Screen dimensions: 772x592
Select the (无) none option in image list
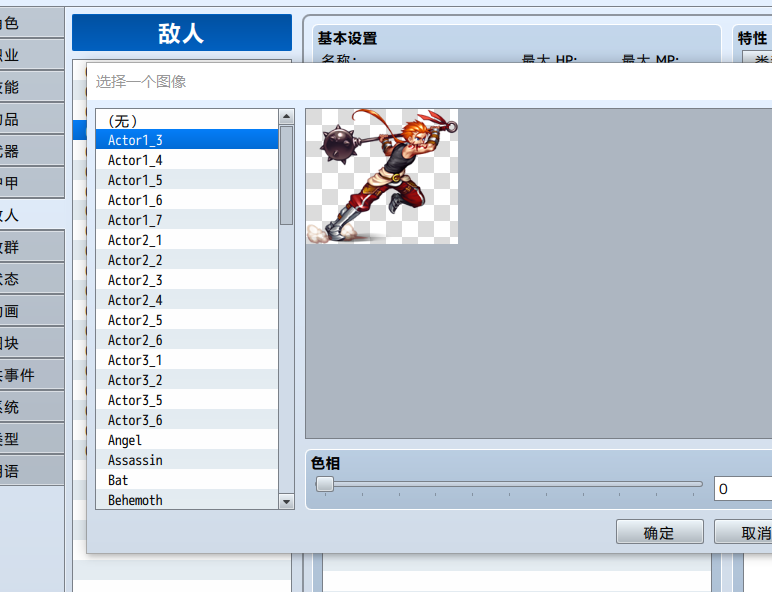click(187, 120)
